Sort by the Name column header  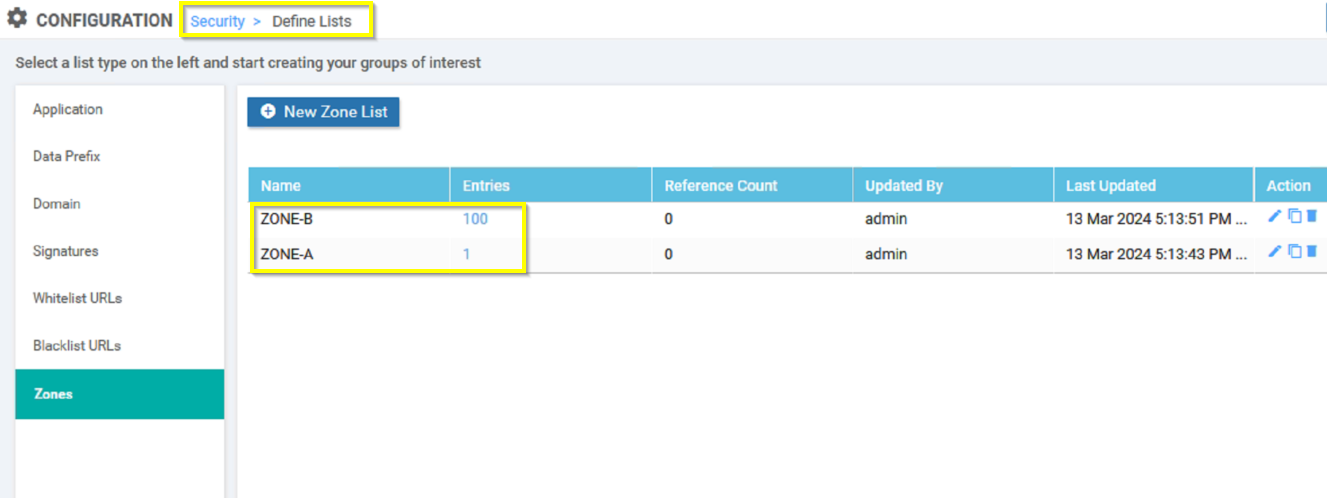click(x=349, y=185)
